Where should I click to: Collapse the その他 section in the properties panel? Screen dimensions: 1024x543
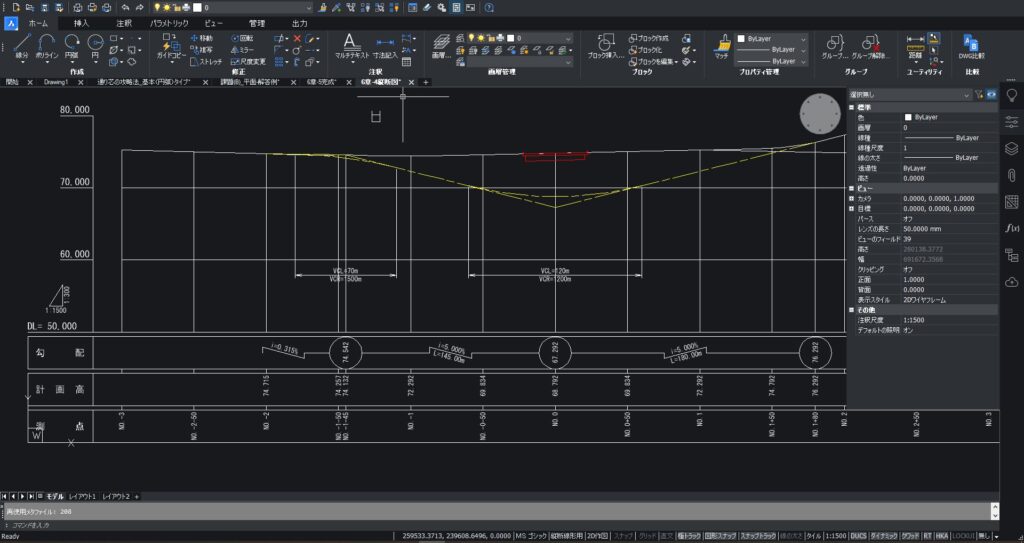pos(852,310)
